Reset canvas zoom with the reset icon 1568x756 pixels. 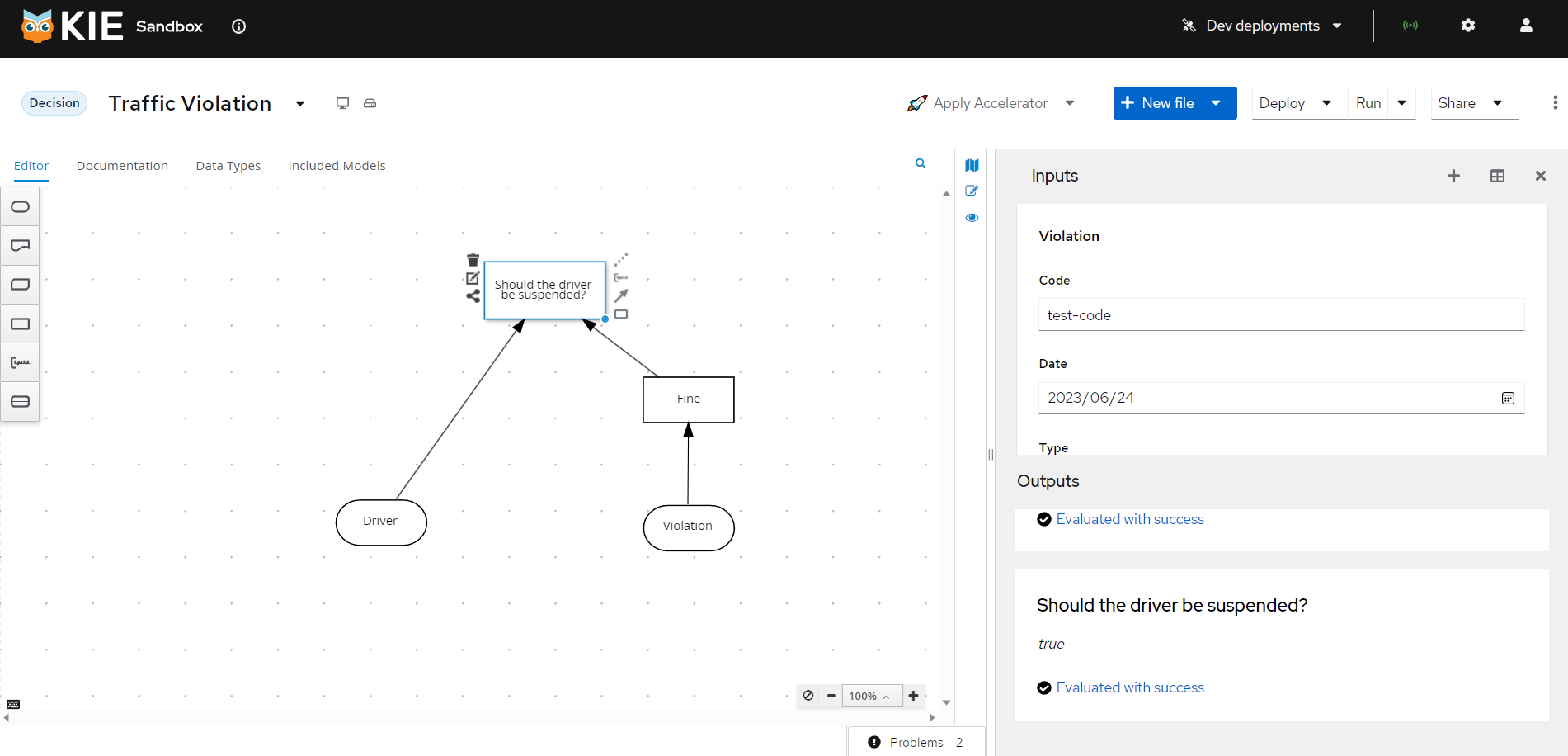click(808, 696)
